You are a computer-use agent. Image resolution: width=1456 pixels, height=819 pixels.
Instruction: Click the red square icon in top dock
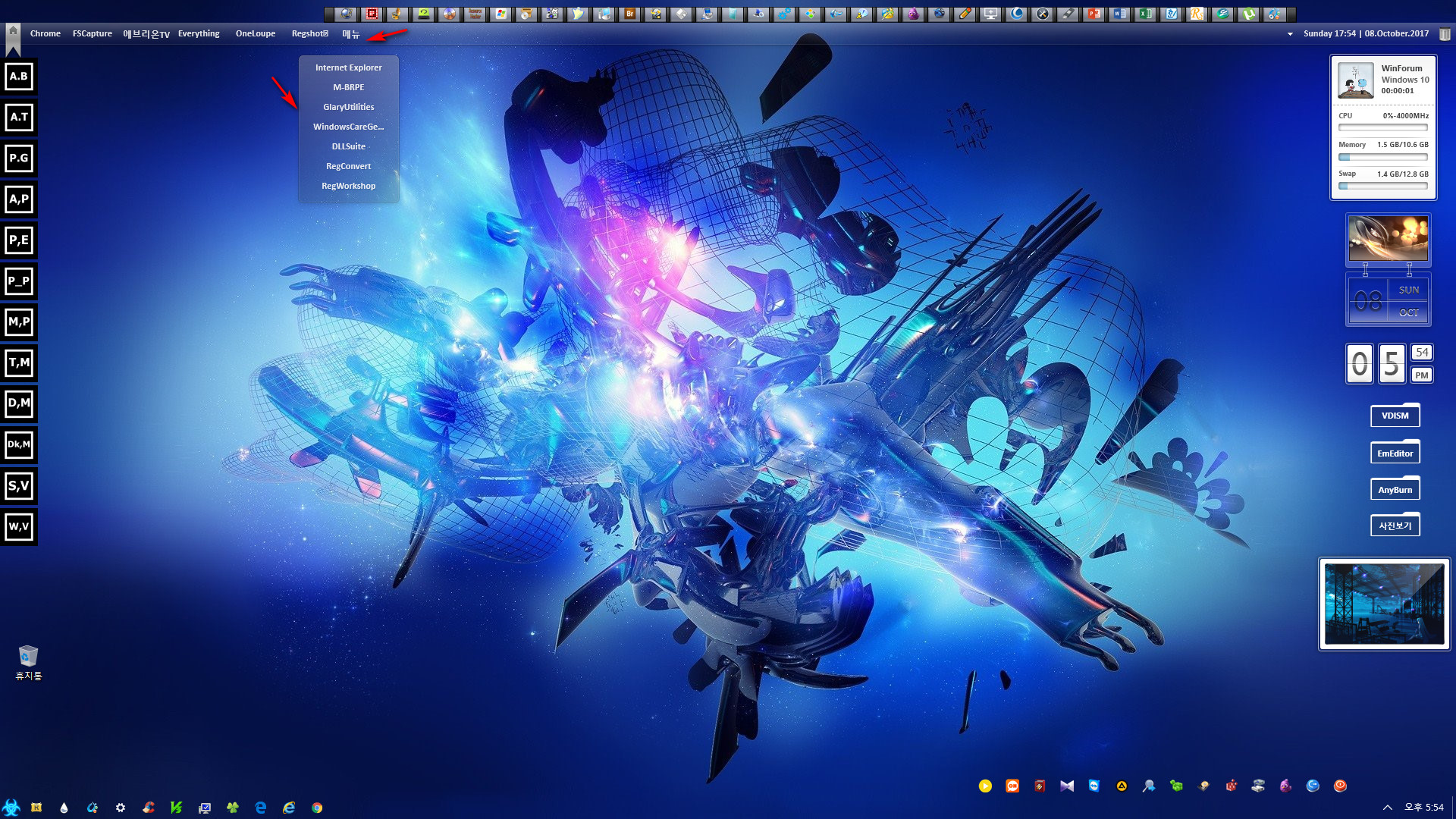[372, 14]
